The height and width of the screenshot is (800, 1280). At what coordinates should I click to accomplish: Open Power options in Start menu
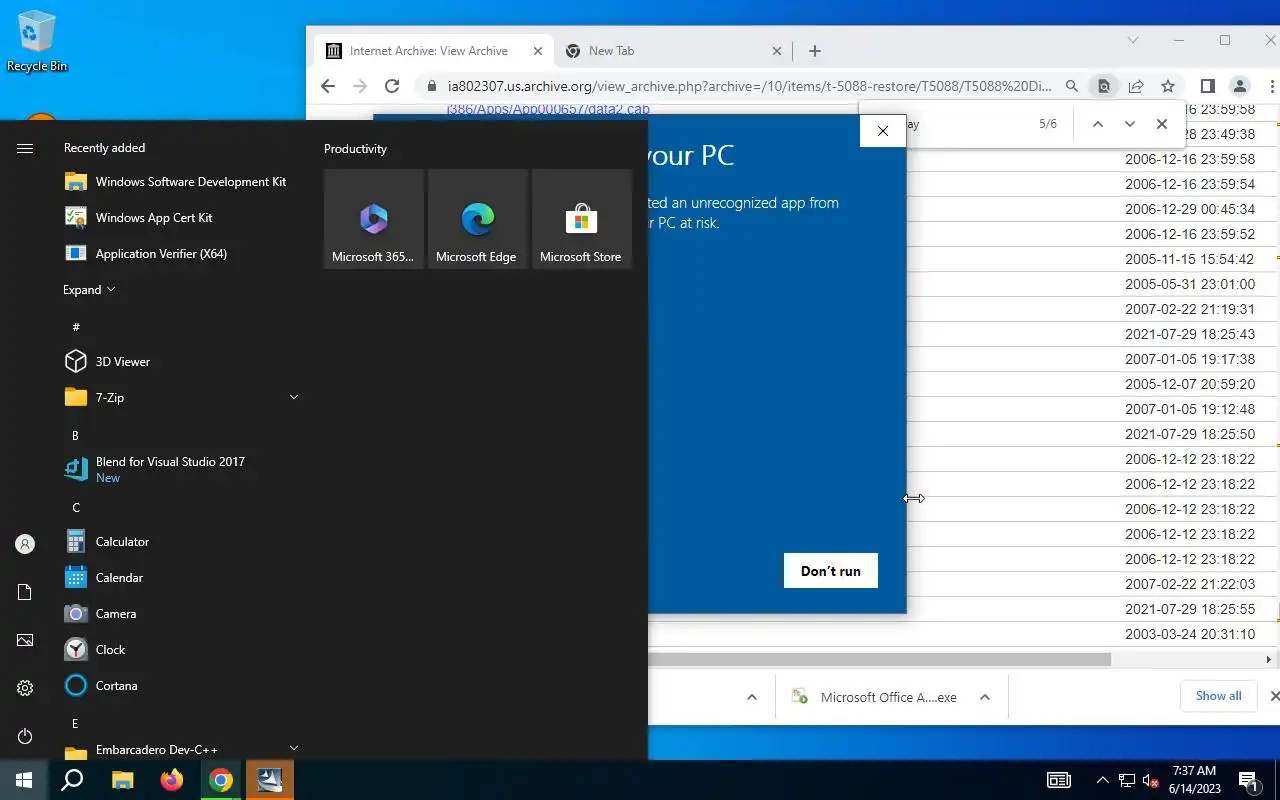(25, 736)
